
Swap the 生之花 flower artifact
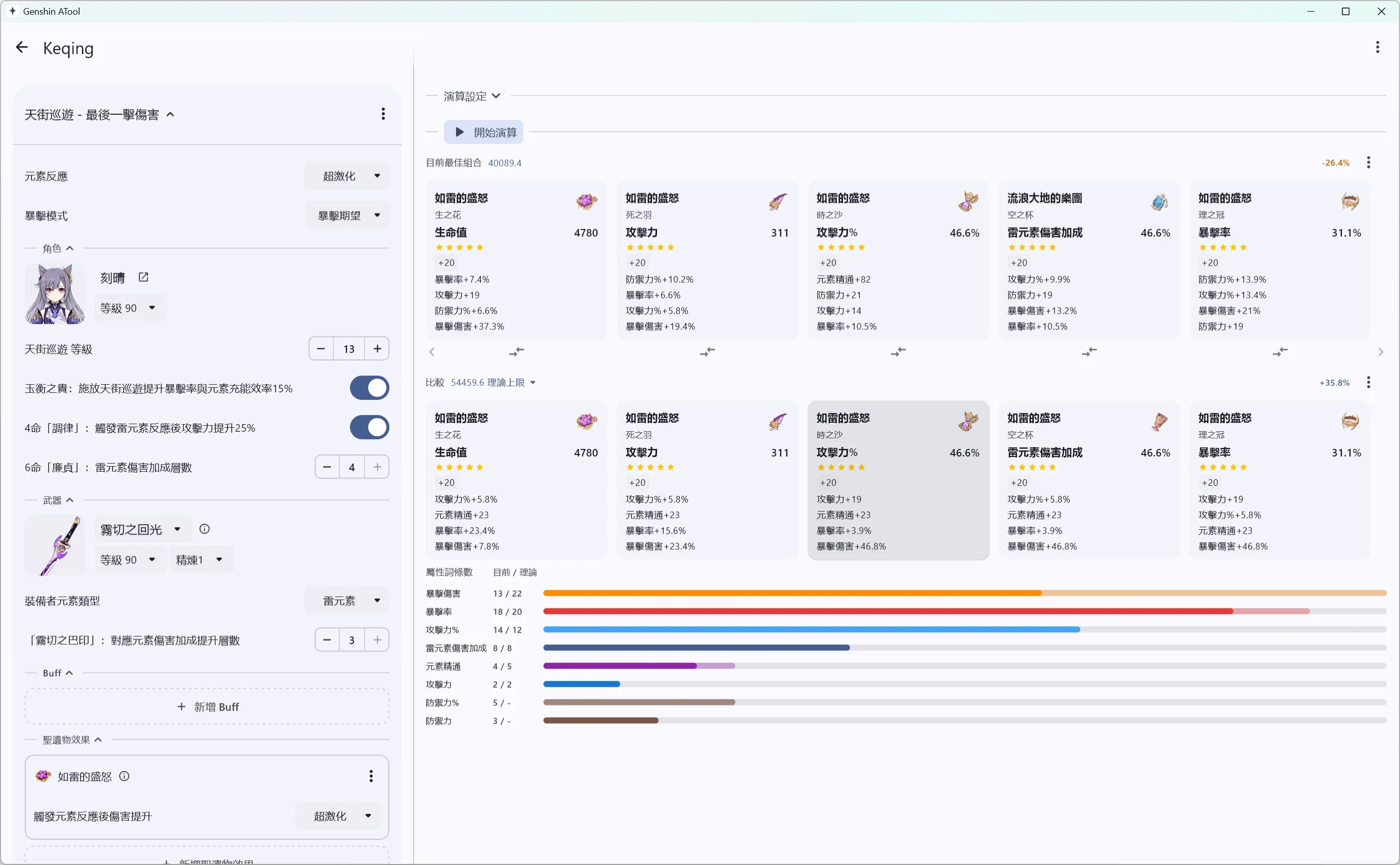pyautogui.click(x=516, y=351)
